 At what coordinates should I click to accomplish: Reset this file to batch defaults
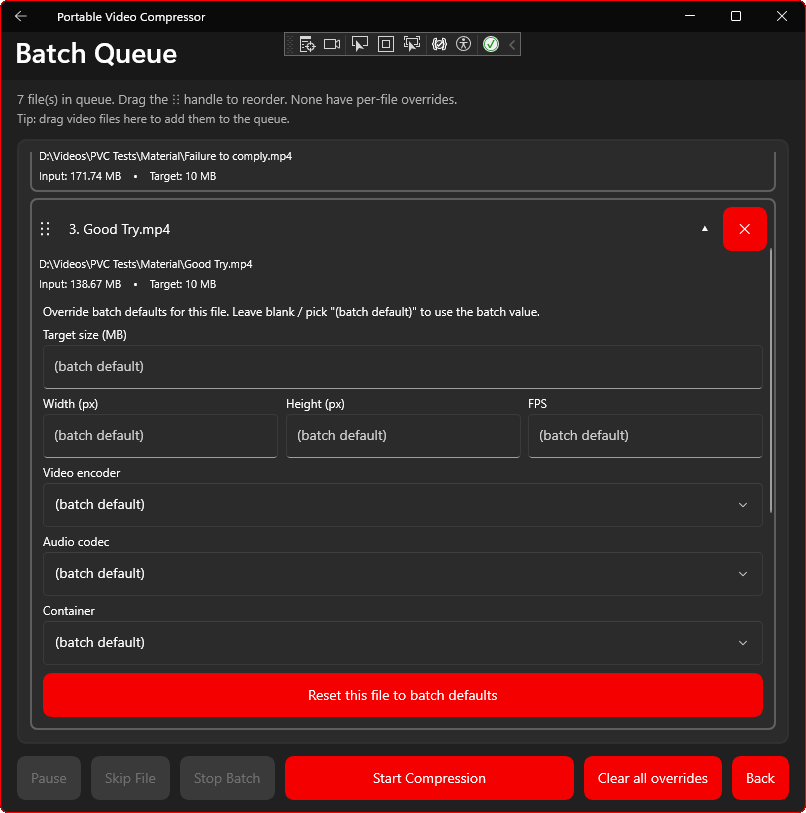pyautogui.click(x=402, y=695)
